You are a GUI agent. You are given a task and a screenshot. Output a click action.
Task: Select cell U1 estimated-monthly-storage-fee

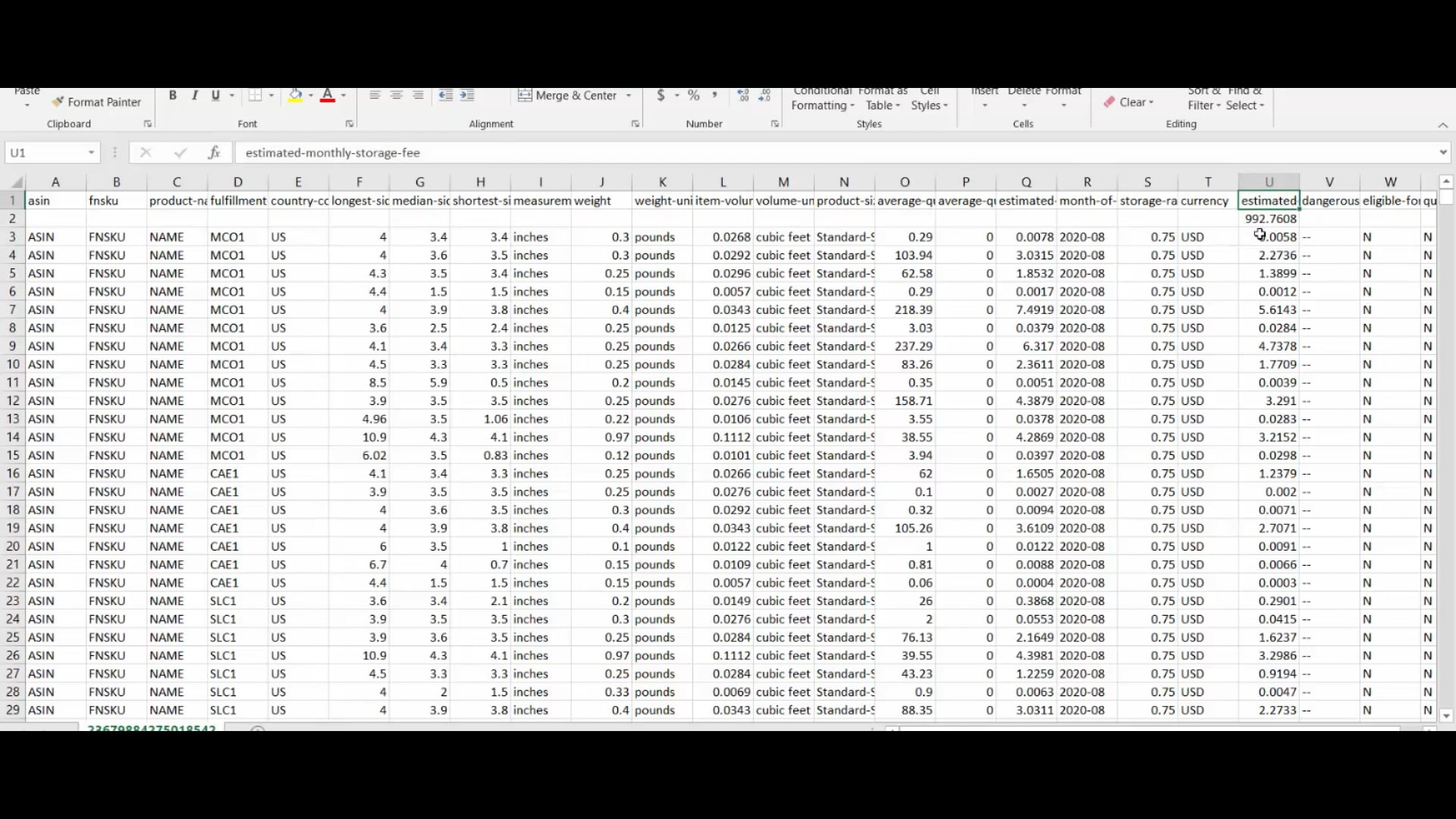pos(1269,200)
